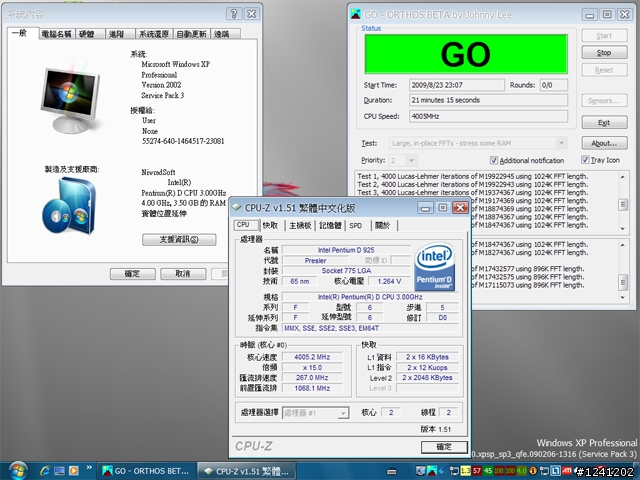The width and height of the screenshot is (640, 480).
Task: Launch Internet Explorer from quick launch
Action: tap(44, 471)
